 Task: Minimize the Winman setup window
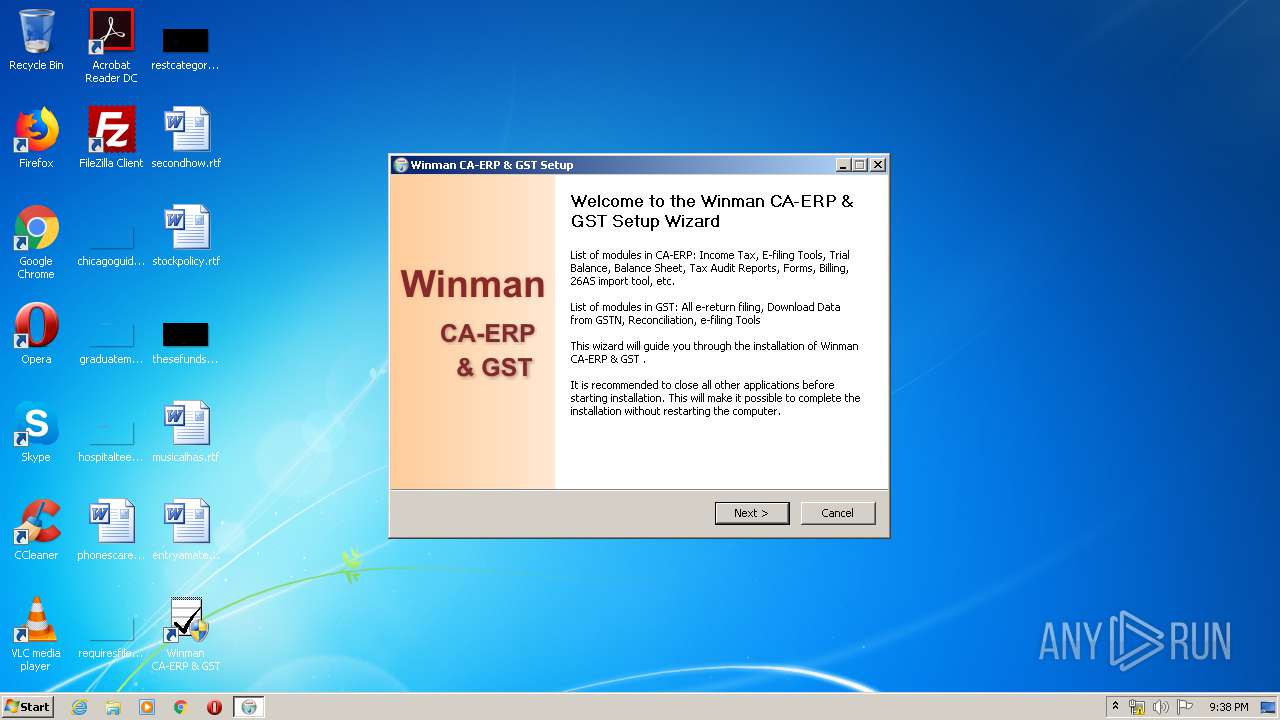click(843, 165)
